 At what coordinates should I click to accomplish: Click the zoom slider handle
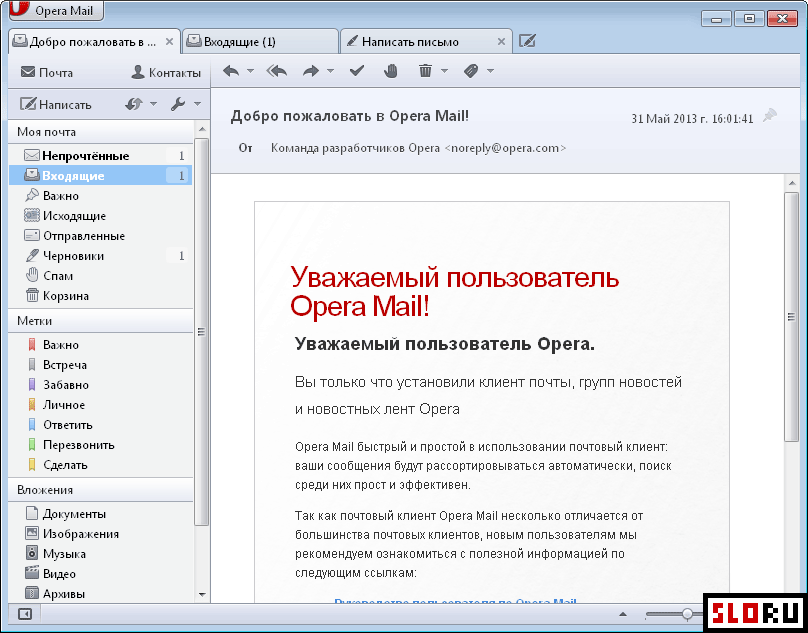click(x=687, y=613)
